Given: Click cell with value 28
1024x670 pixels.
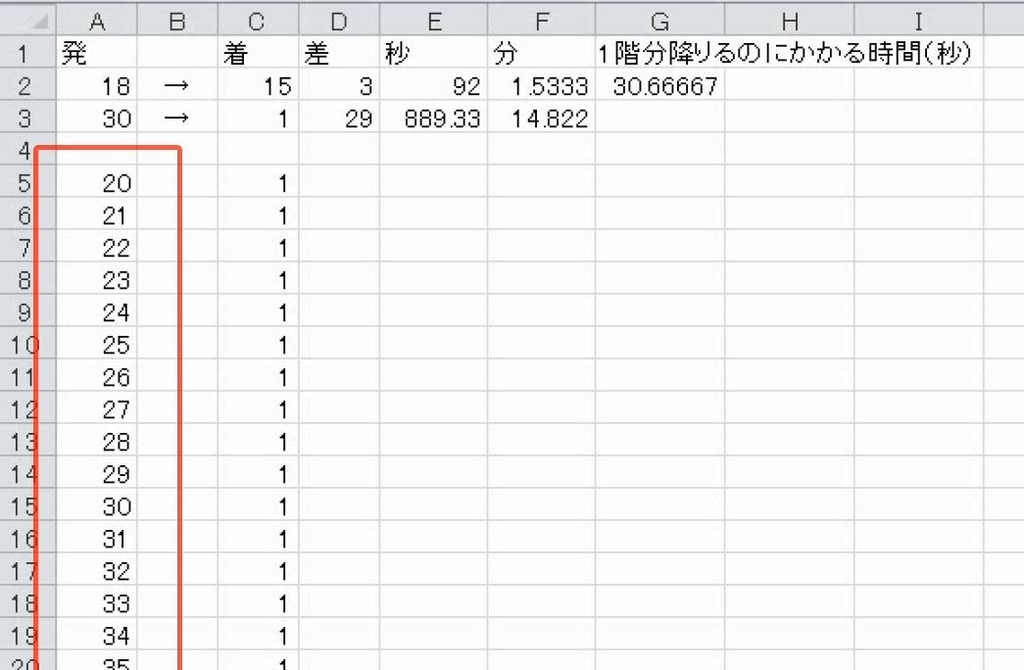Looking at the screenshot, I should [x=97, y=441].
